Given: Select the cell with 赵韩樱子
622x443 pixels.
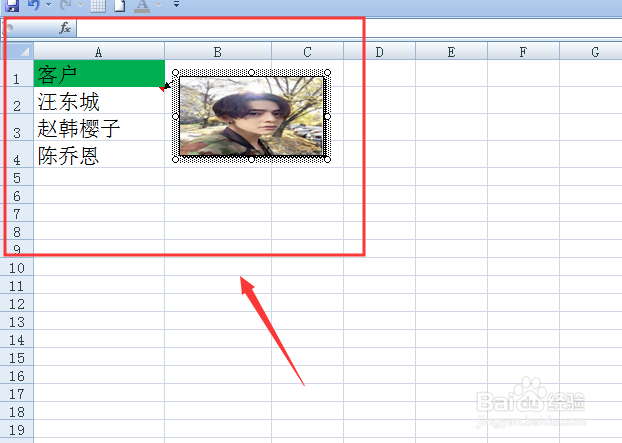Looking at the screenshot, I should 99,128.
